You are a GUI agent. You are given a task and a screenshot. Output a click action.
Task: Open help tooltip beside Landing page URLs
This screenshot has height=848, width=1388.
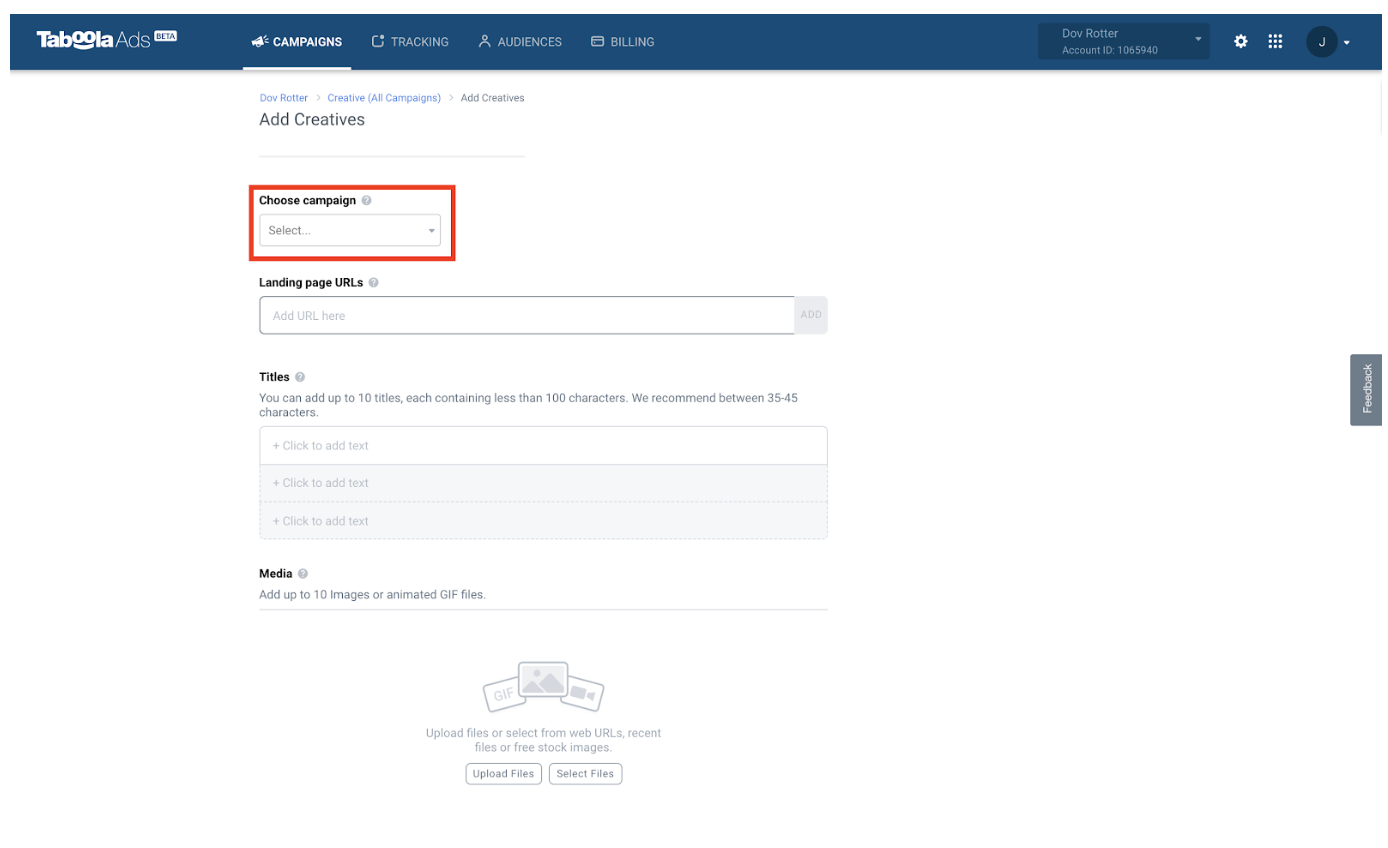tap(372, 282)
